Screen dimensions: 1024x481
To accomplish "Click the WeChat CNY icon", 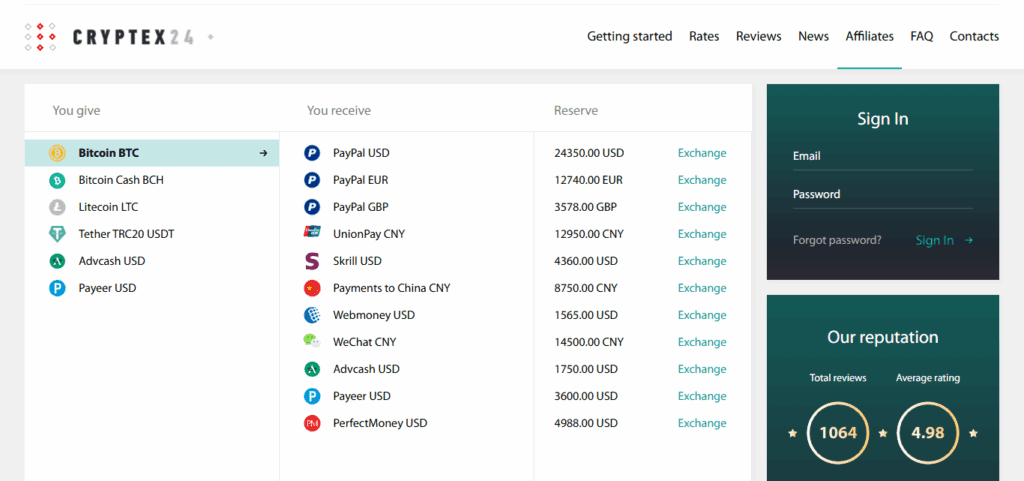I will click(312, 341).
